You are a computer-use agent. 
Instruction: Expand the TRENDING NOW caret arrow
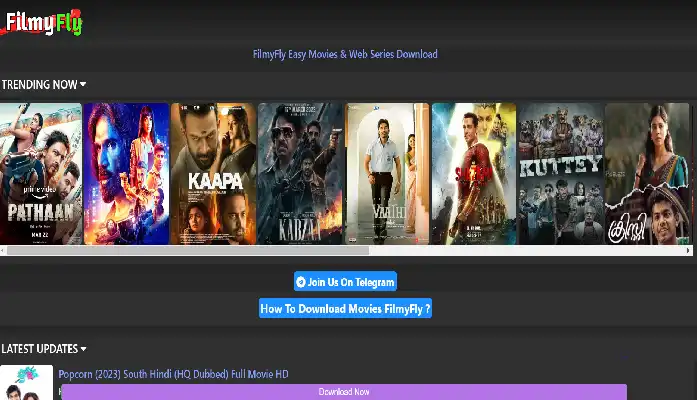83,84
